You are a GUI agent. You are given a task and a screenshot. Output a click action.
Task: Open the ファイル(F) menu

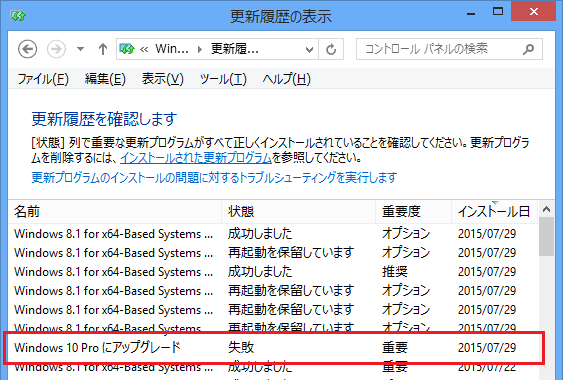pos(43,79)
